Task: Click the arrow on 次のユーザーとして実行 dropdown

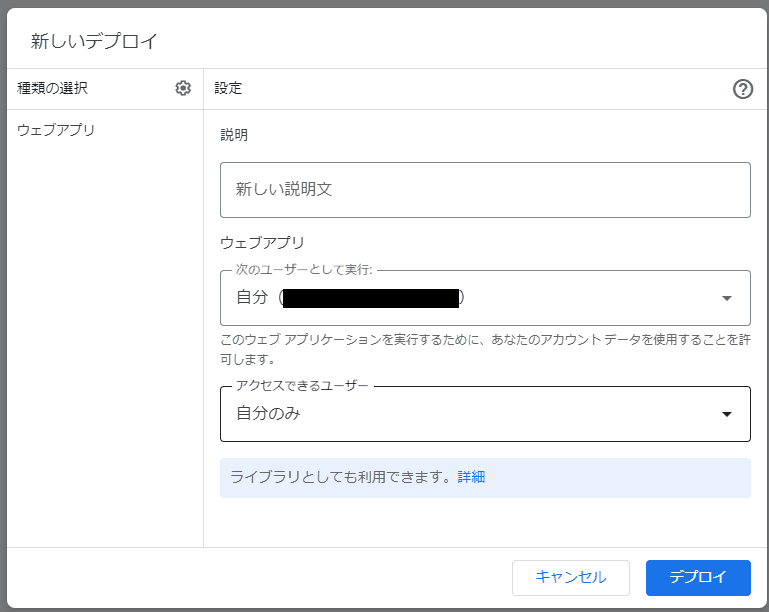Action: click(727, 298)
